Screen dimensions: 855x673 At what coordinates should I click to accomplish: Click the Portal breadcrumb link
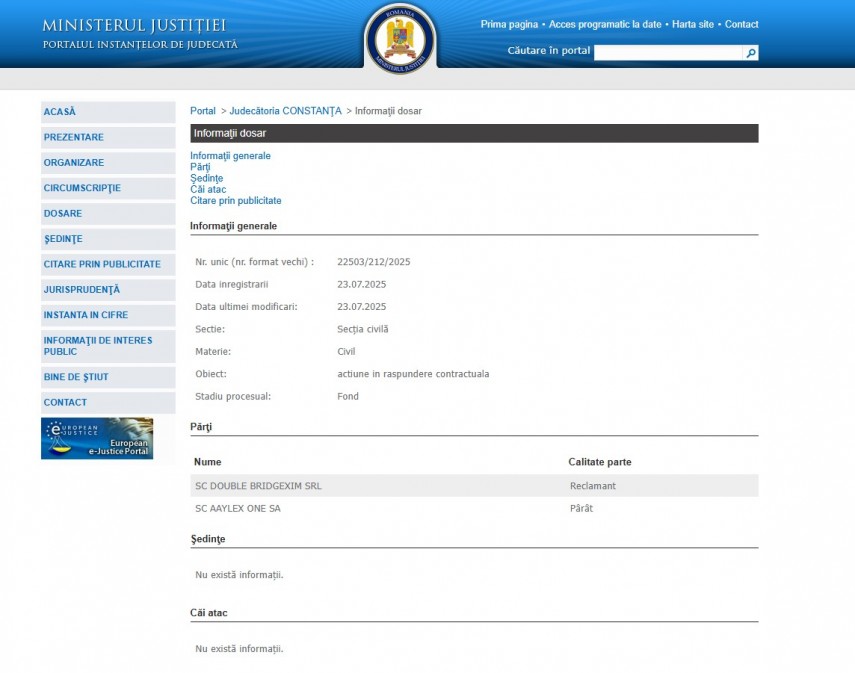tap(203, 111)
